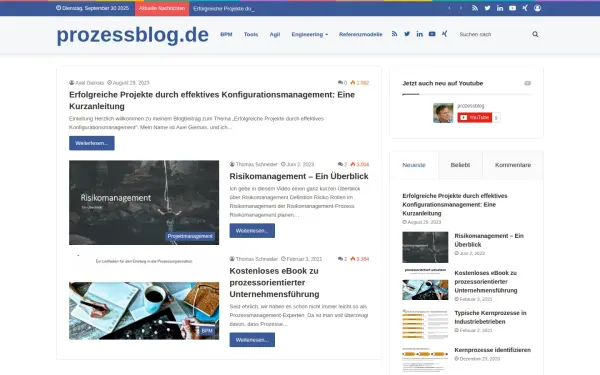Open LinkedIn icon in the main navigation

(x=419, y=34)
